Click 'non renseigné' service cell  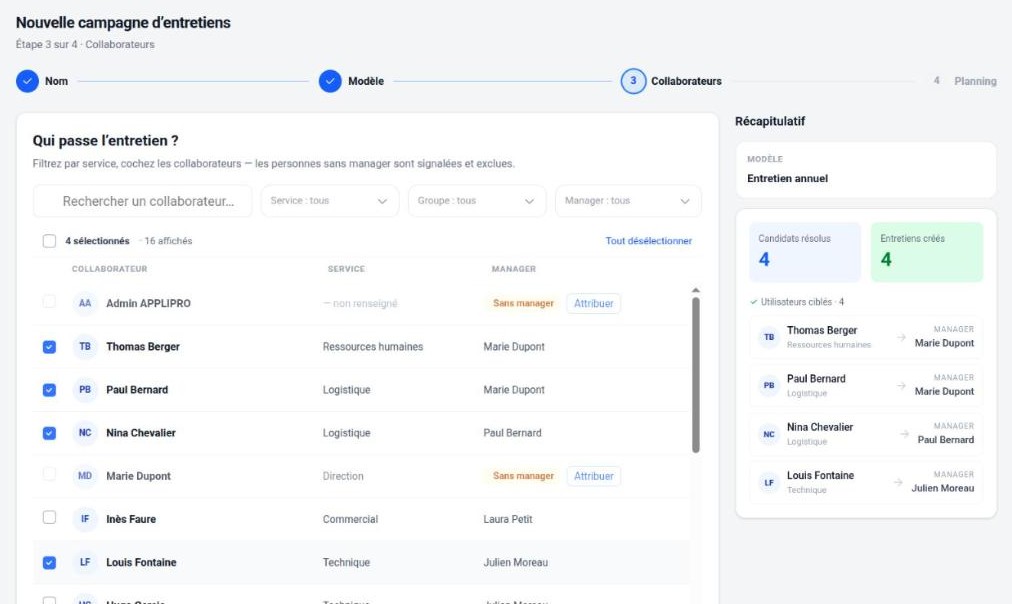click(x=361, y=304)
